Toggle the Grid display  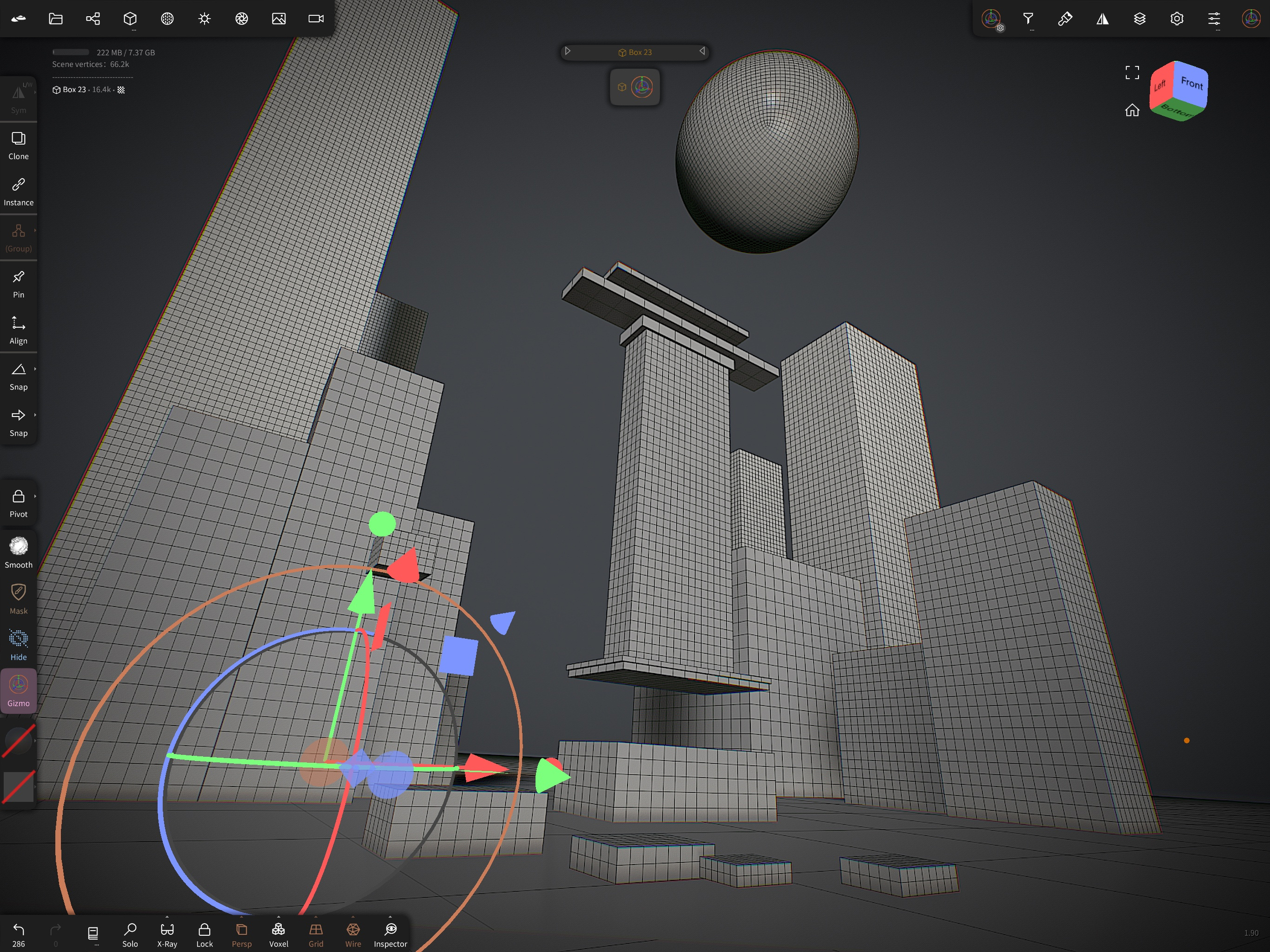[316, 934]
